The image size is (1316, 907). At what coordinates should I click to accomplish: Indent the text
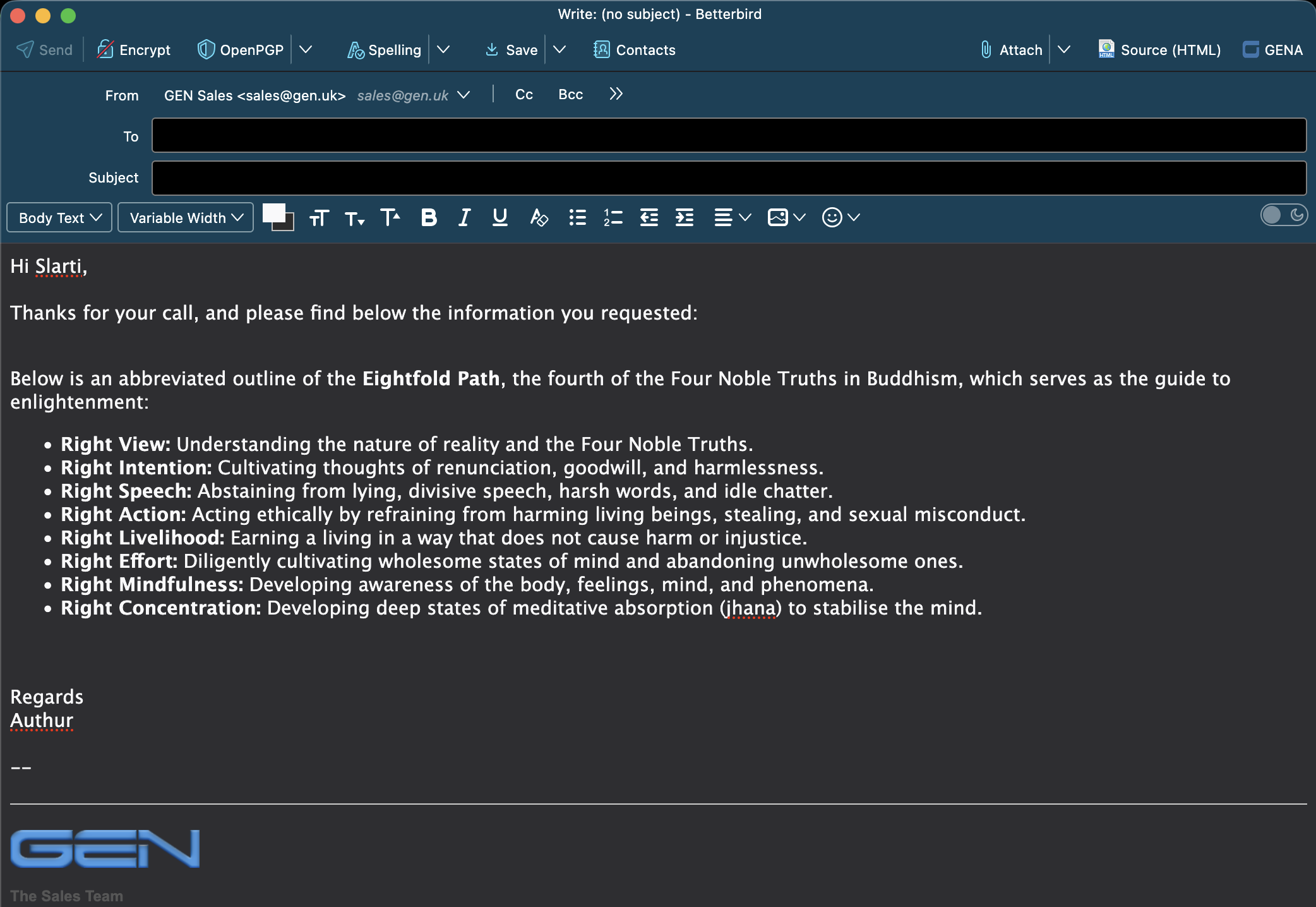685,218
